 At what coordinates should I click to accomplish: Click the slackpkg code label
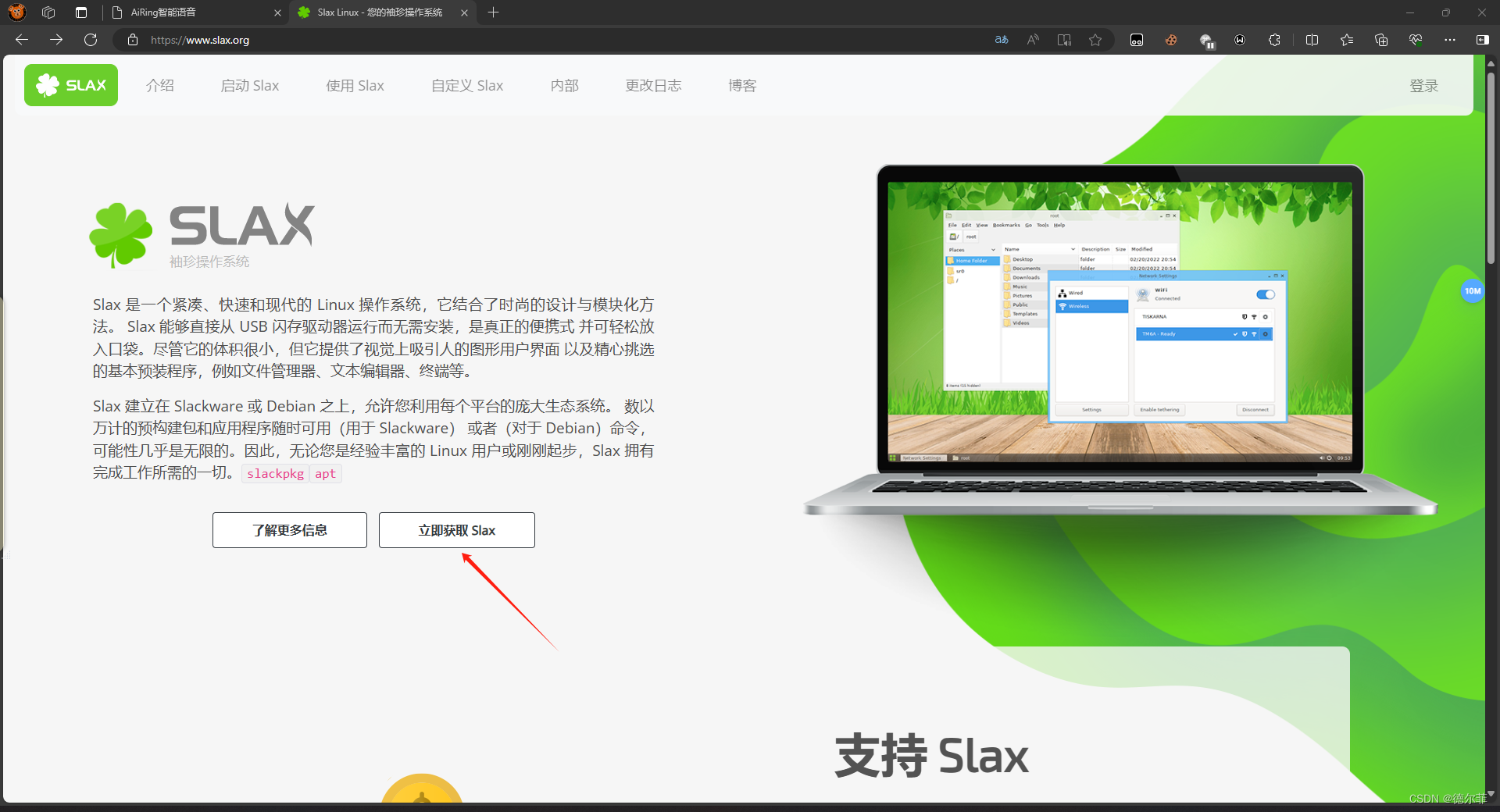tap(276, 474)
